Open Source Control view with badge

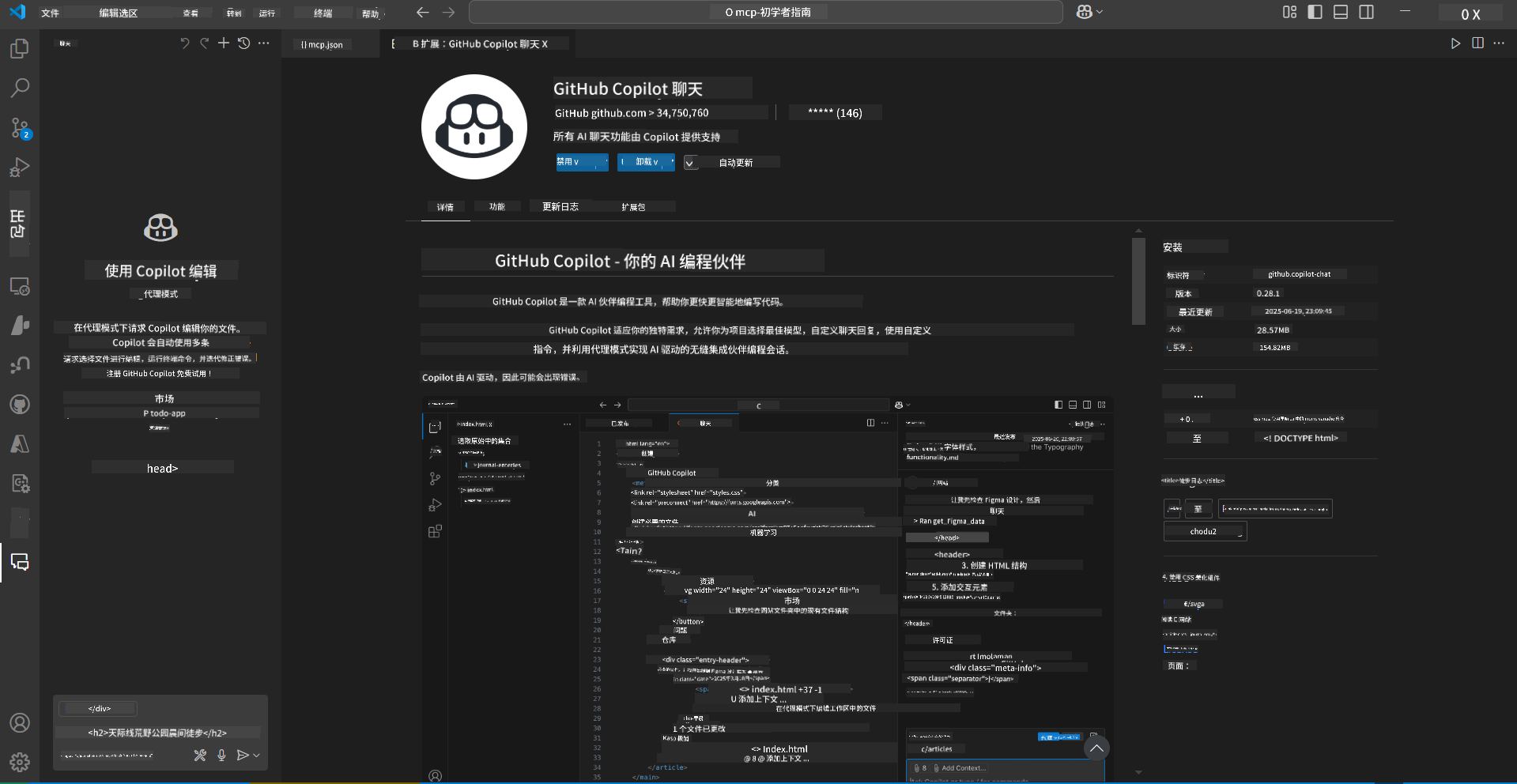(x=20, y=128)
